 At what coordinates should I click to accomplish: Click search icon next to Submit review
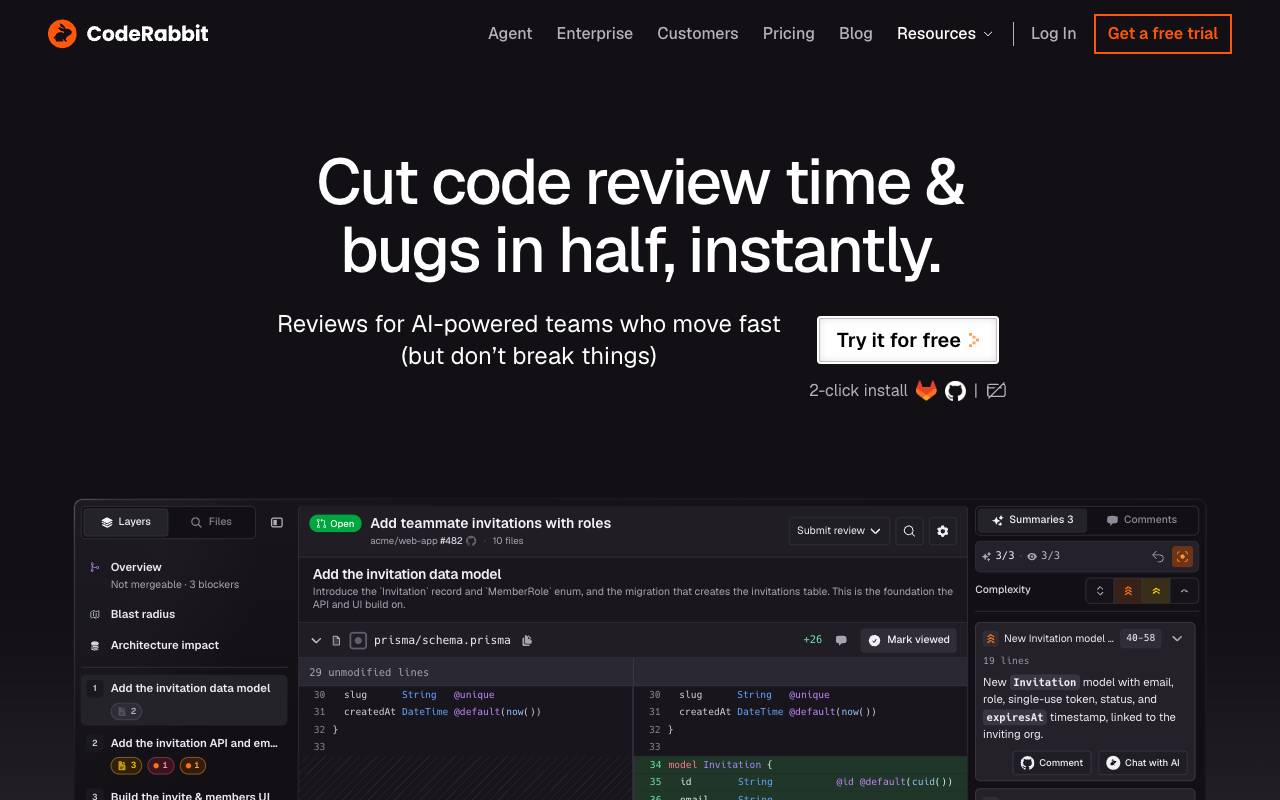[909, 531]
